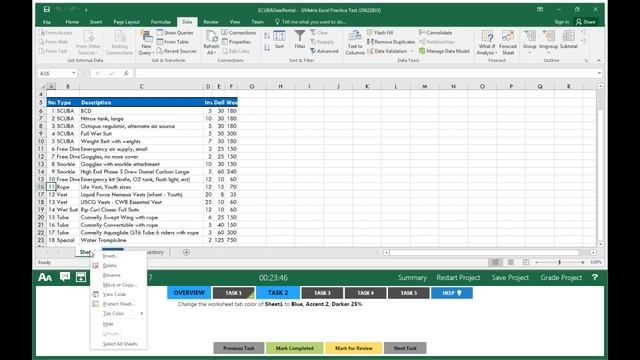Choose Select All Sheets

click(x=118, y=344)
